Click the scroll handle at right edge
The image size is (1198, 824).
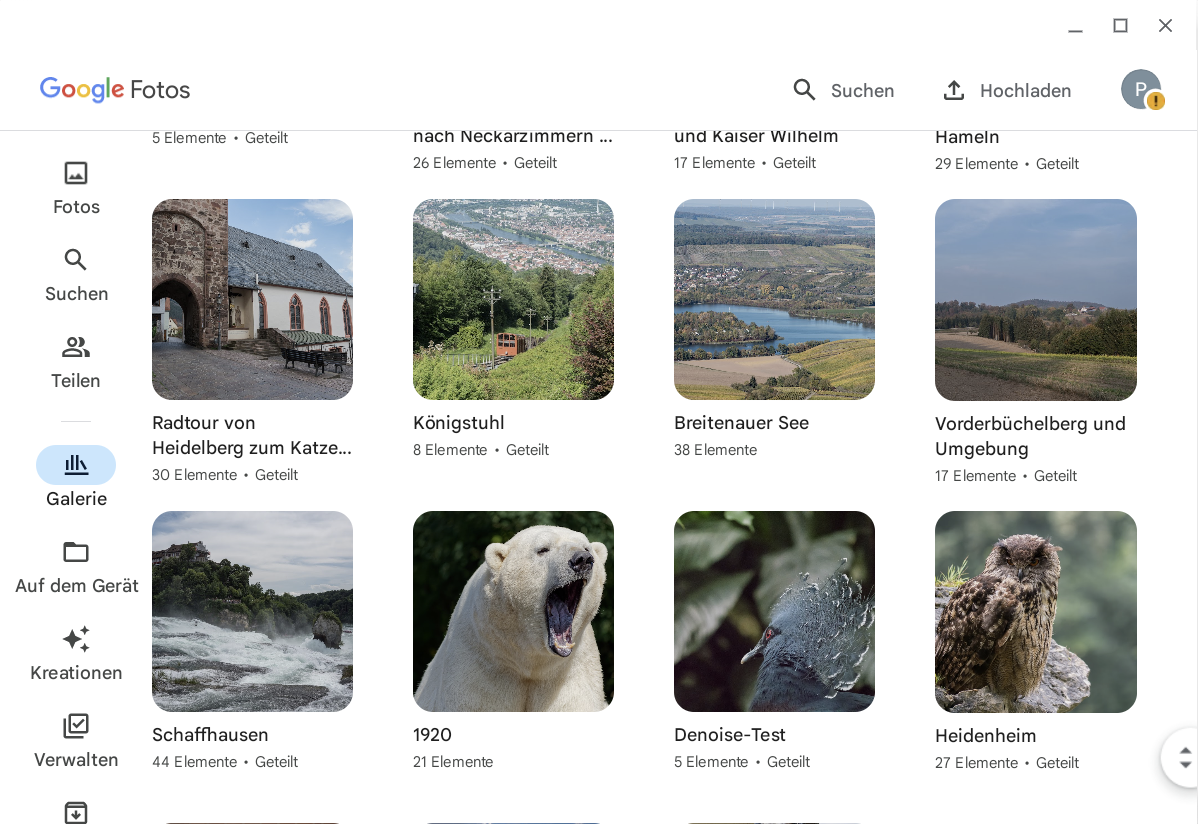point(1185,757)
